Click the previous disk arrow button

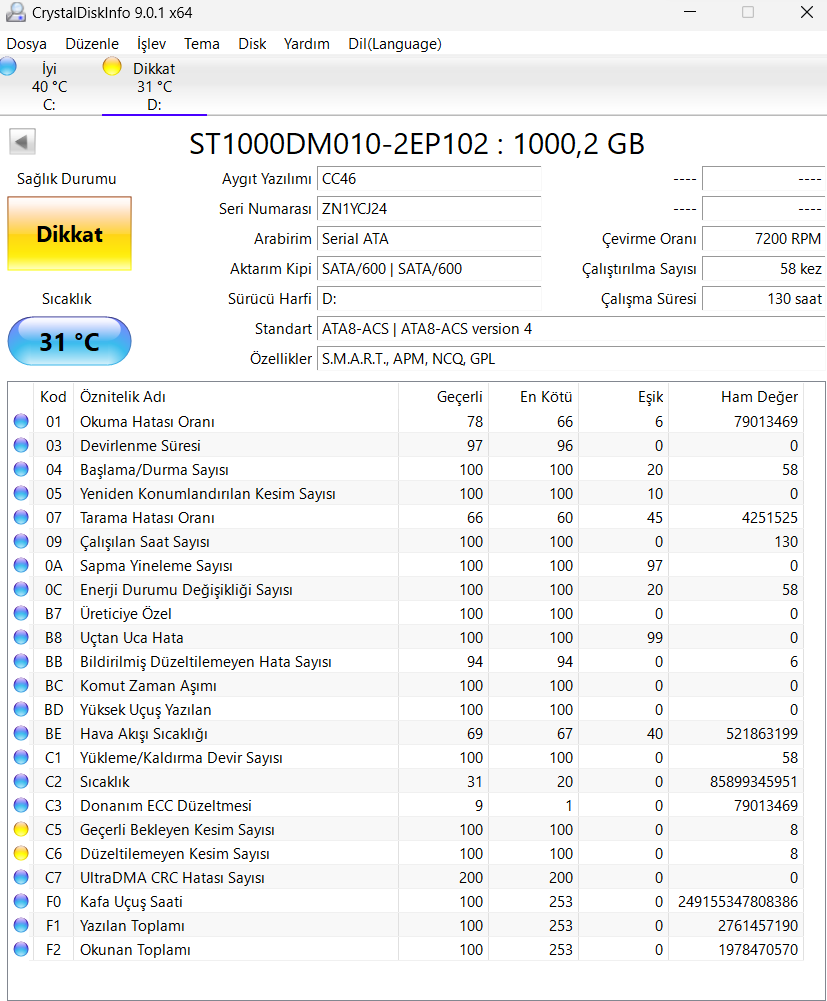22,142
